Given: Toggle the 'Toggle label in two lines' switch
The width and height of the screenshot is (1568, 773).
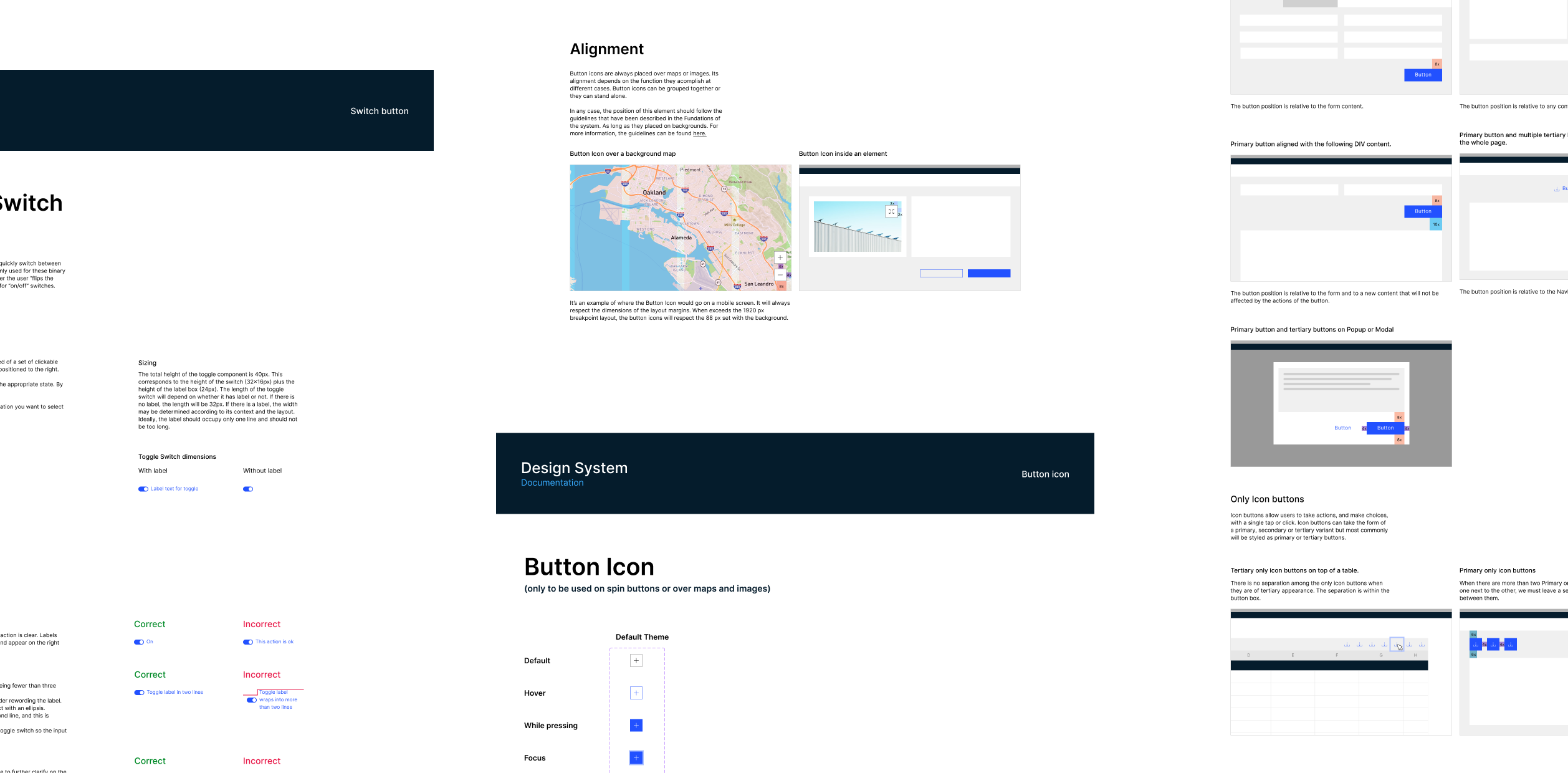Looking at the screenshot, I should (x=139, y=693).
